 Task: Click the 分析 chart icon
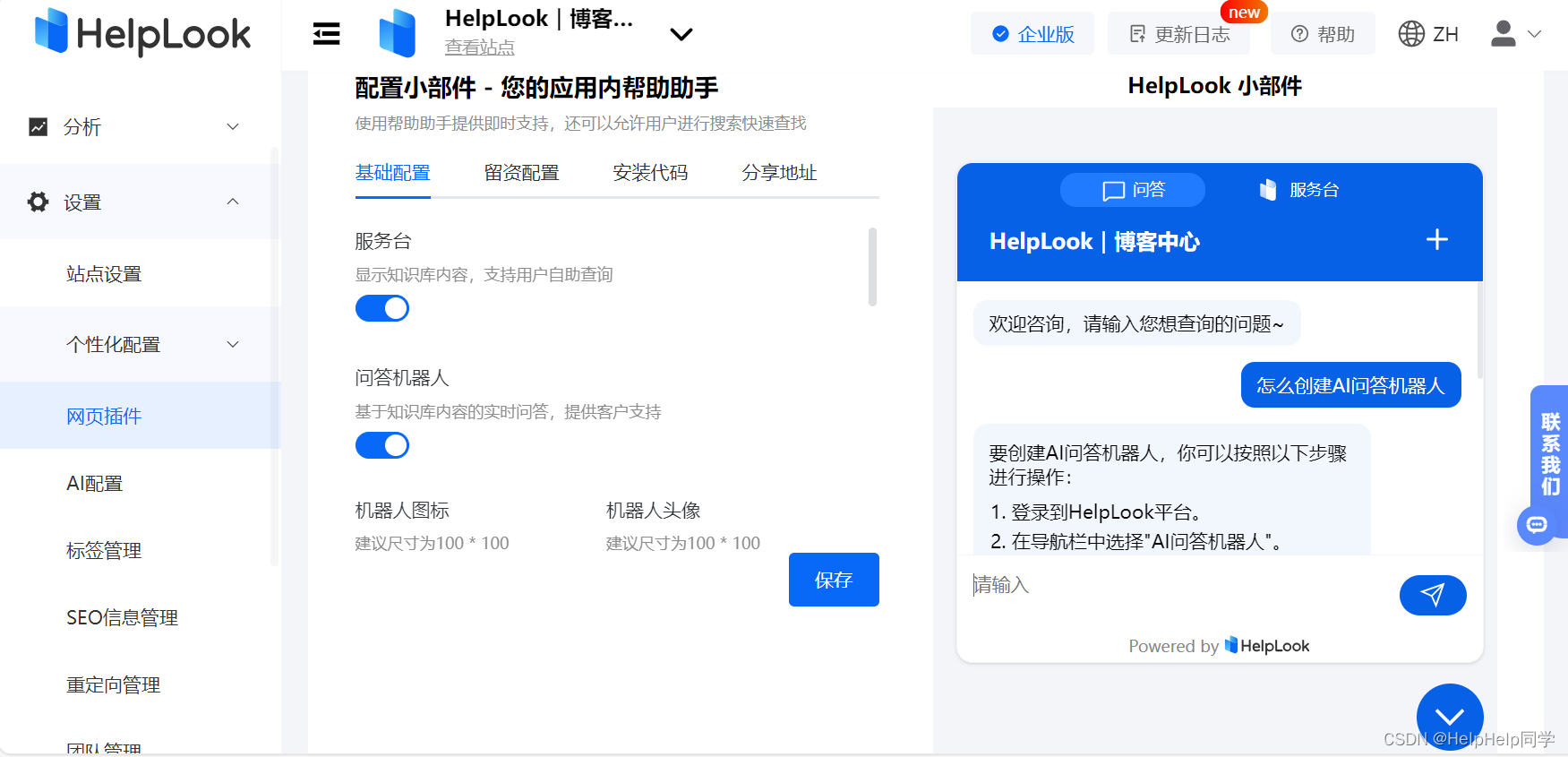38,126
